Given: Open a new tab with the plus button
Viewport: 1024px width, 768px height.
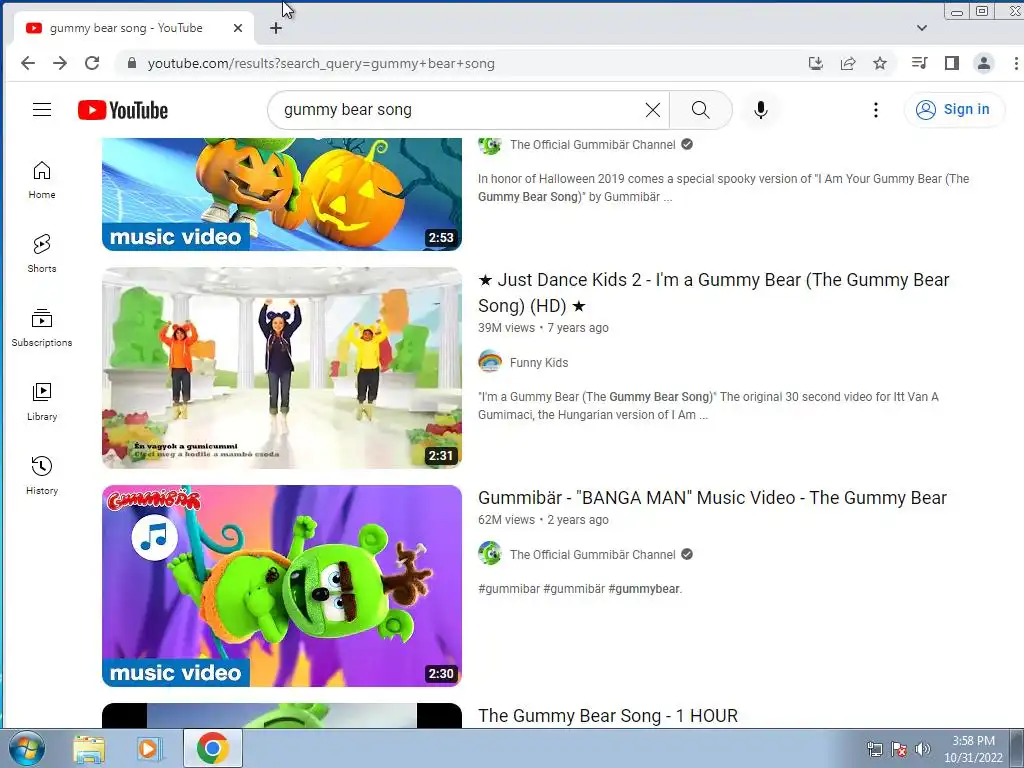Looking at the screenshot, I should pyautogui.click(x=276, y=28).
